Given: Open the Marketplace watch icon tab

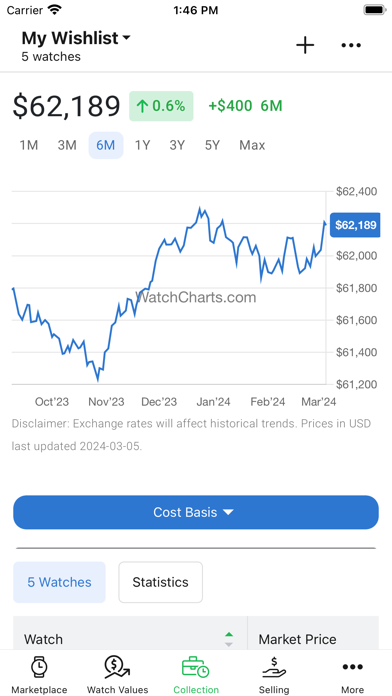Looking at the screenshot, I should coord(40,668).
